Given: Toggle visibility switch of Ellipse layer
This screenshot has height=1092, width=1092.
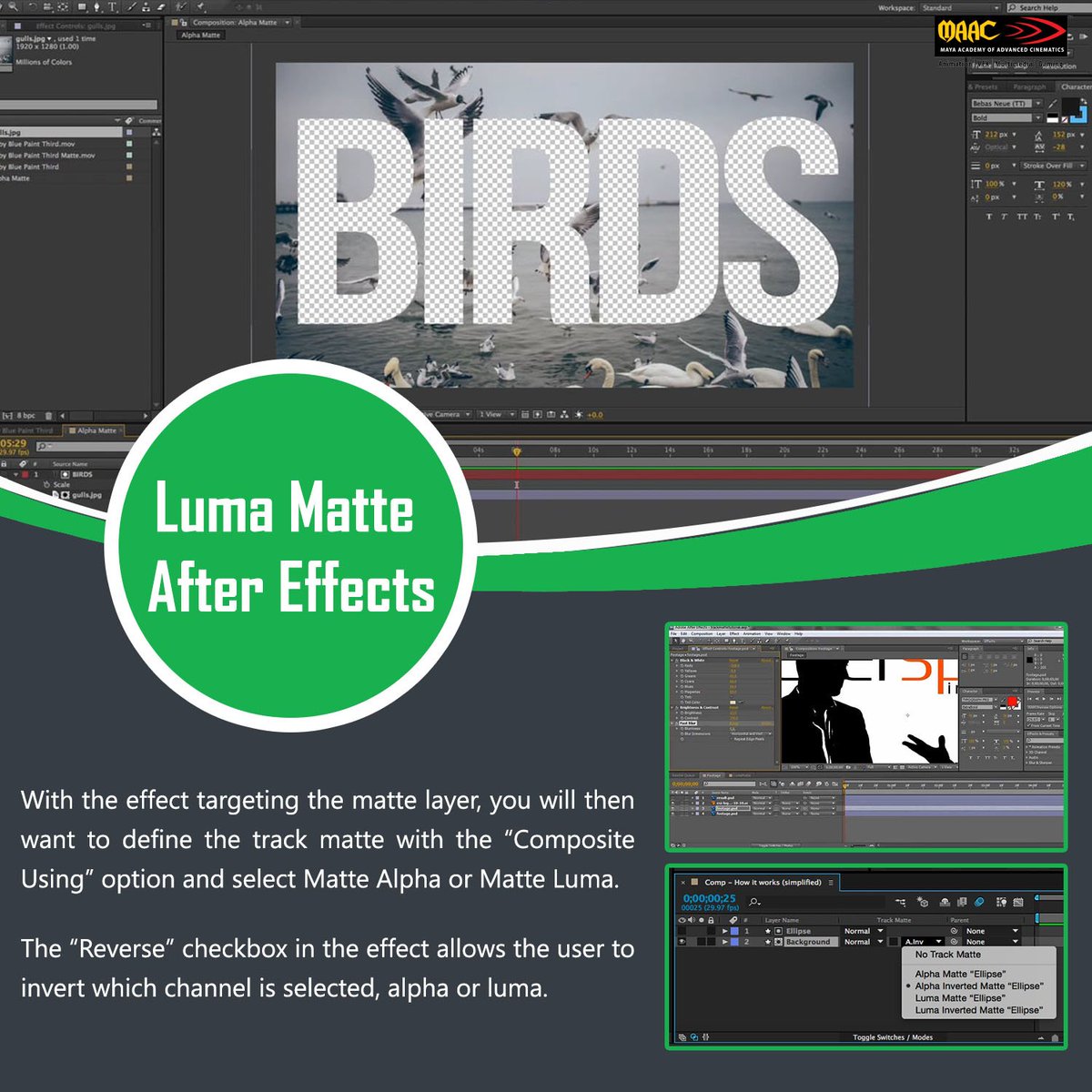Looking at the screenshot, I should click(682, 931).
